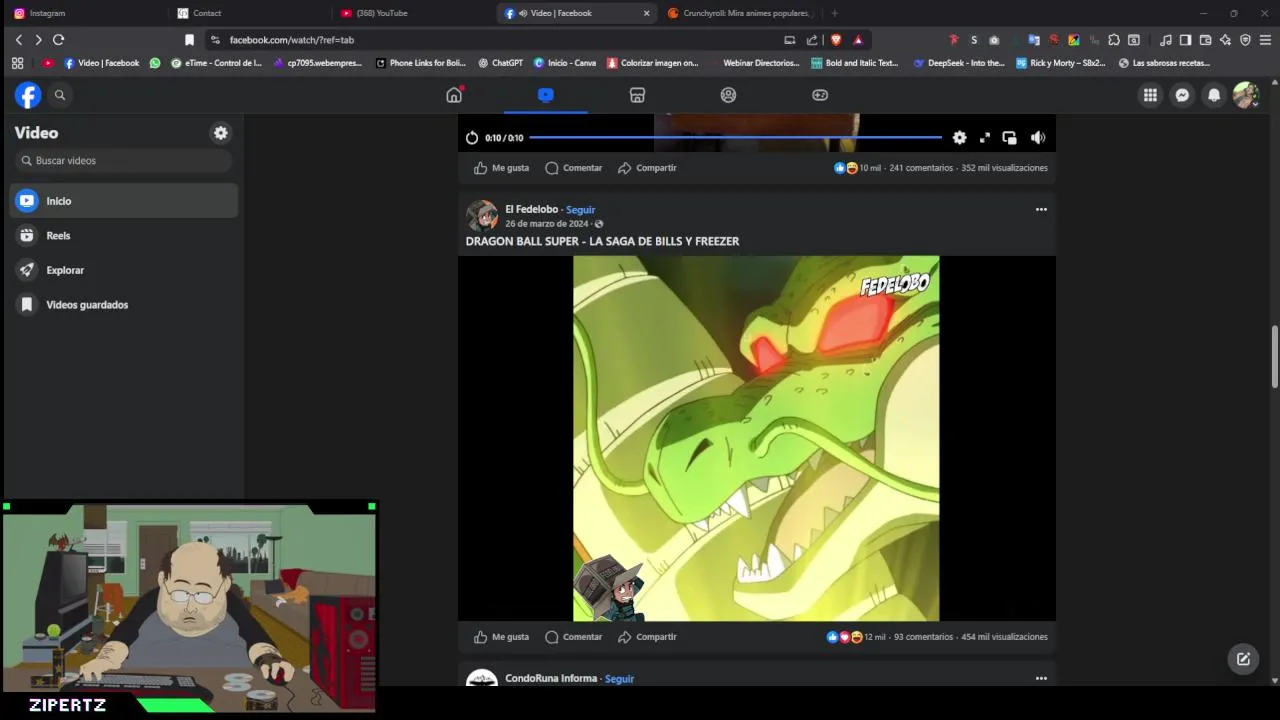
Task: Play the Dragon Ball Super video
Action: point(756,438)
